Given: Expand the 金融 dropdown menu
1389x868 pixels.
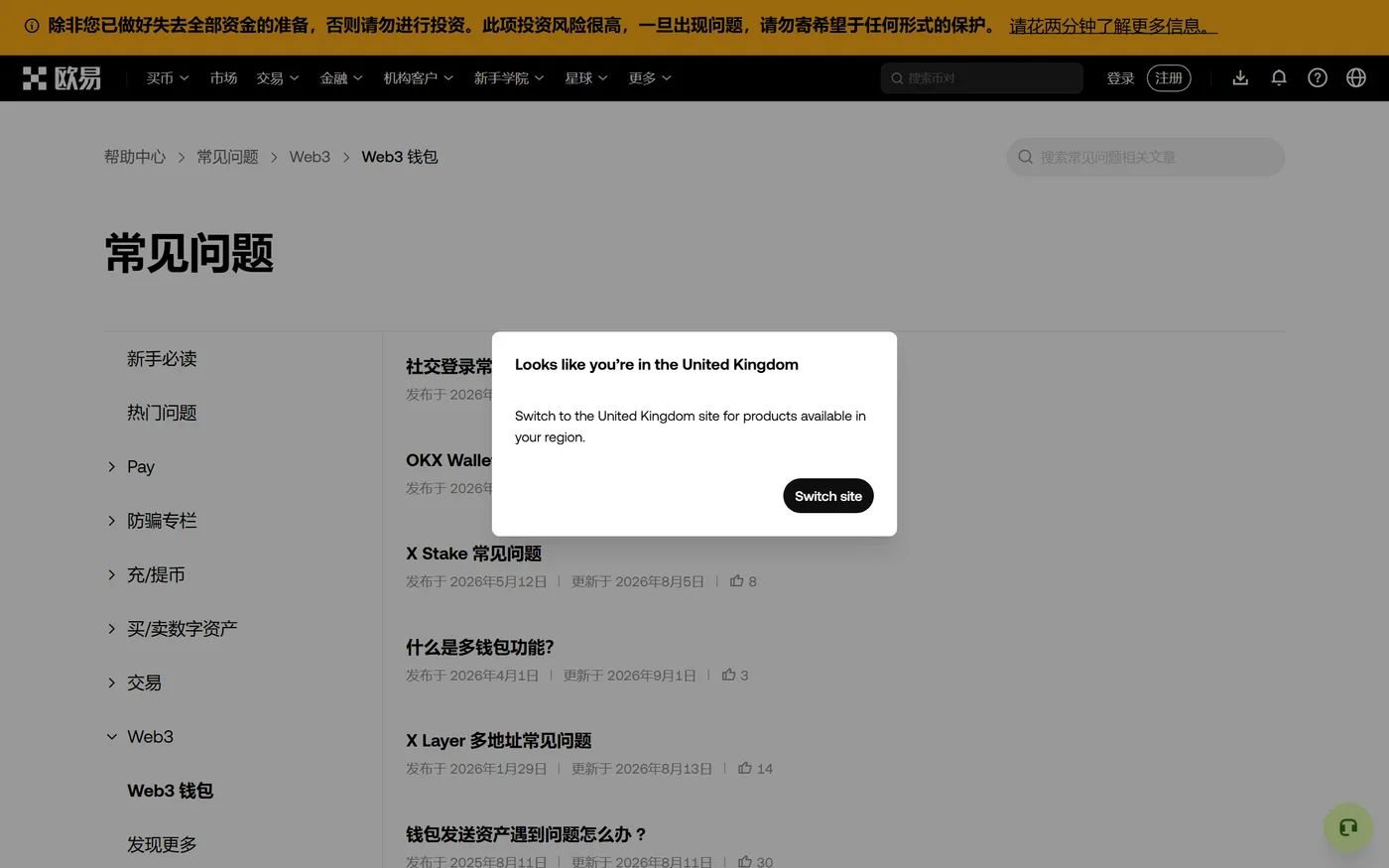Looking at the screenshot, I should point(341,78).
